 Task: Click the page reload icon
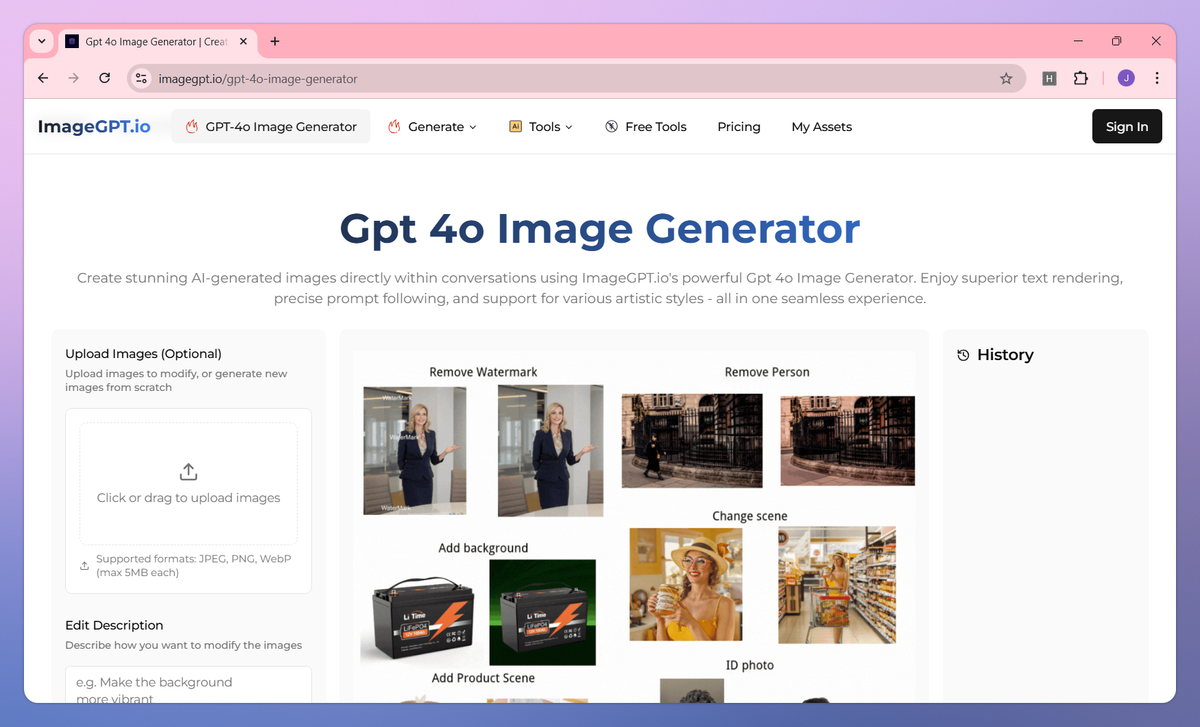coord(104,77)
